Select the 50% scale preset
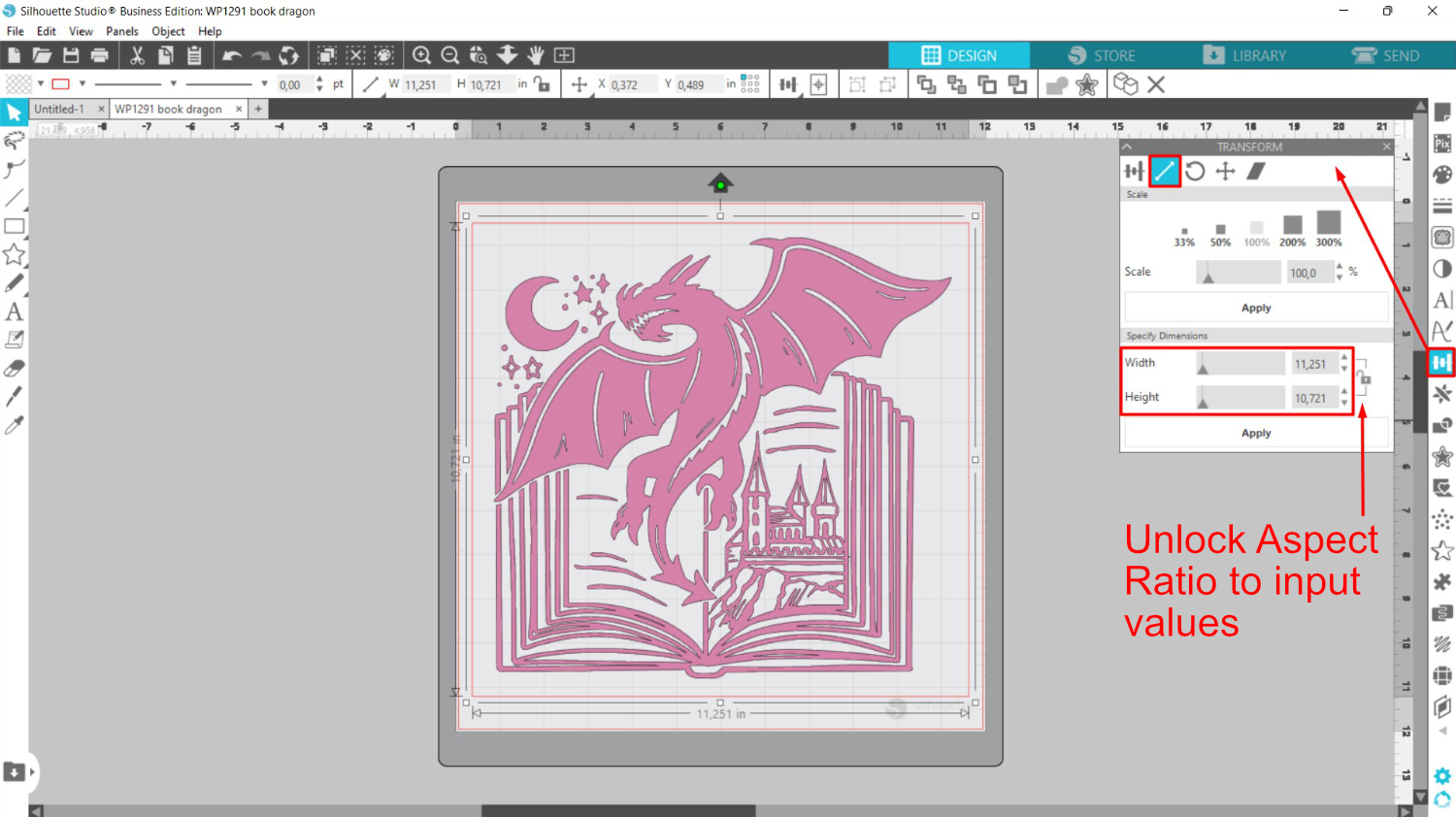Screen dimensions: 1456x817 tap(1220, 236)
